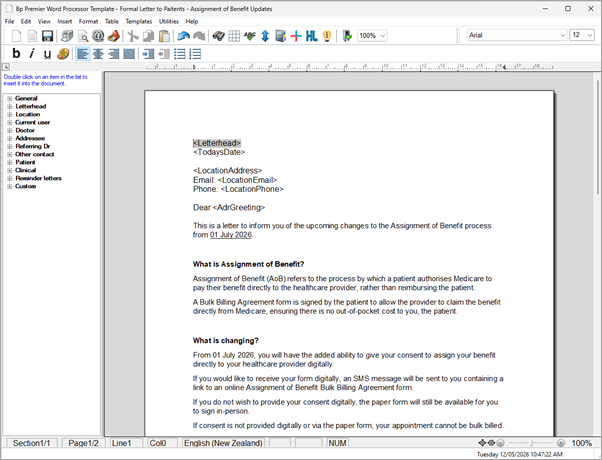
Task: Set left text alignment
Action: pyautogui.click(x=83, y=54)
